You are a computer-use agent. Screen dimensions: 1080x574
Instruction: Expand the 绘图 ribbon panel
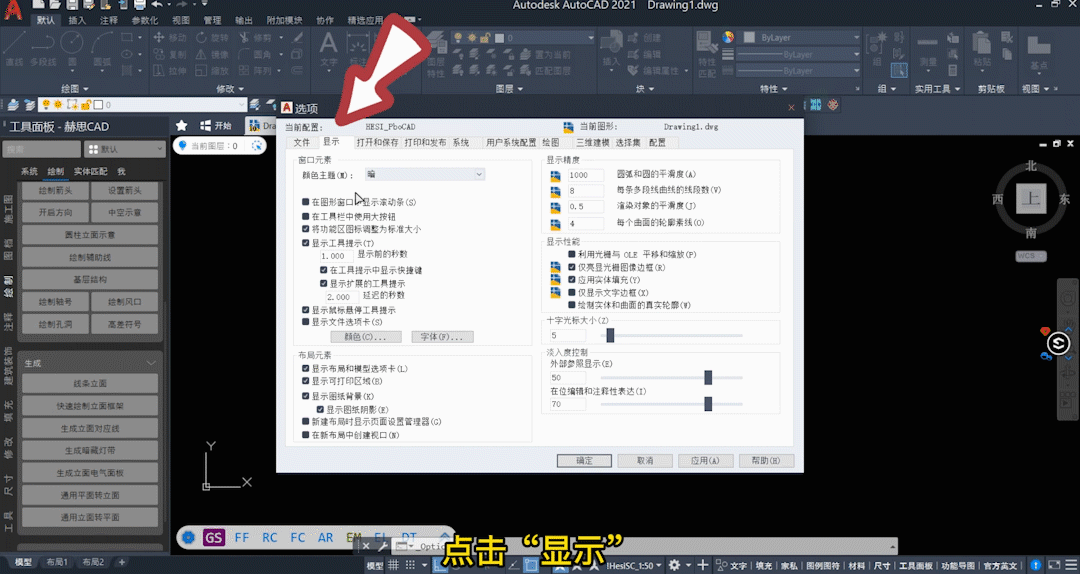75,88
